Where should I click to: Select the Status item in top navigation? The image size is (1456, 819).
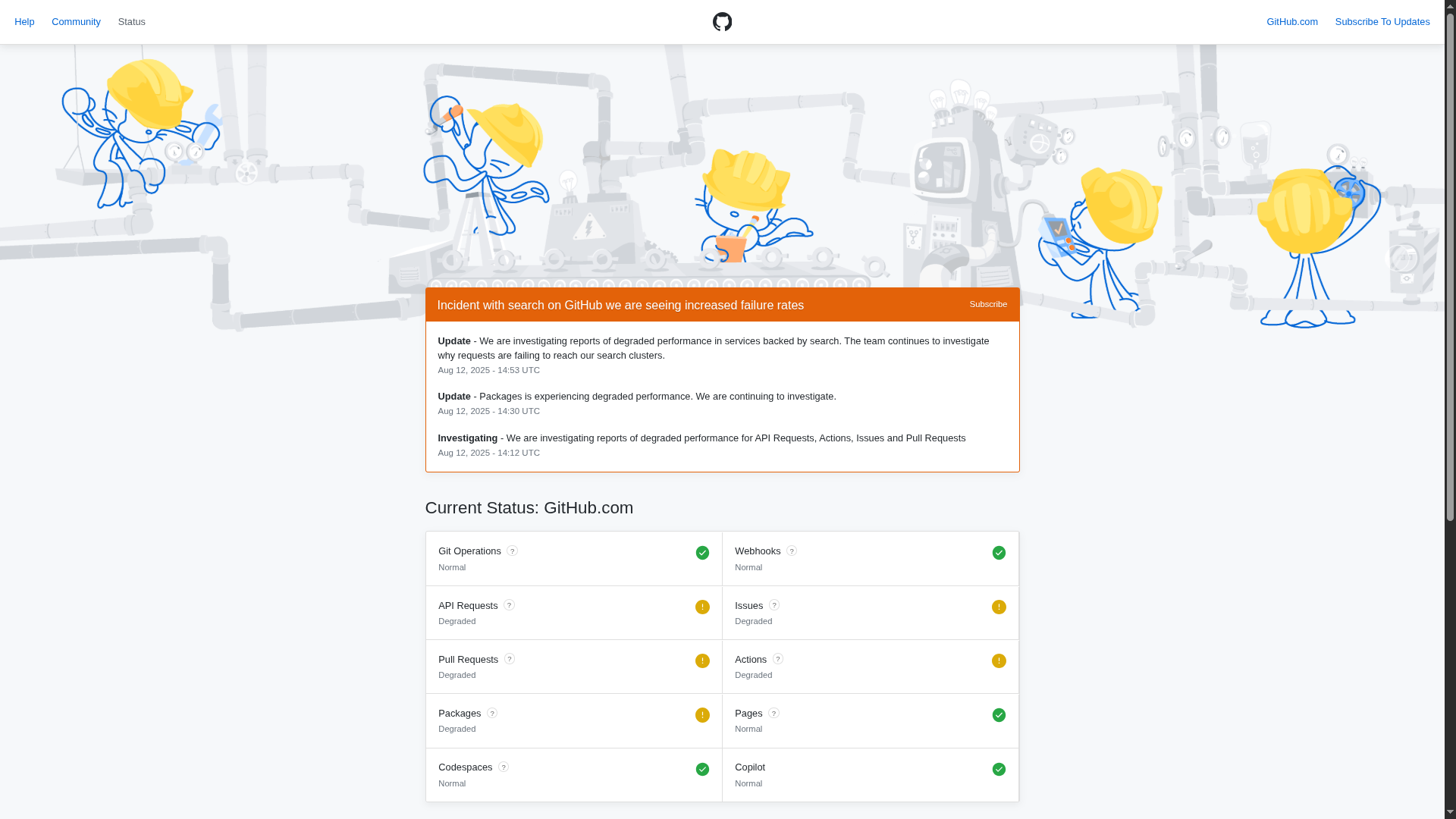(132, 22)
